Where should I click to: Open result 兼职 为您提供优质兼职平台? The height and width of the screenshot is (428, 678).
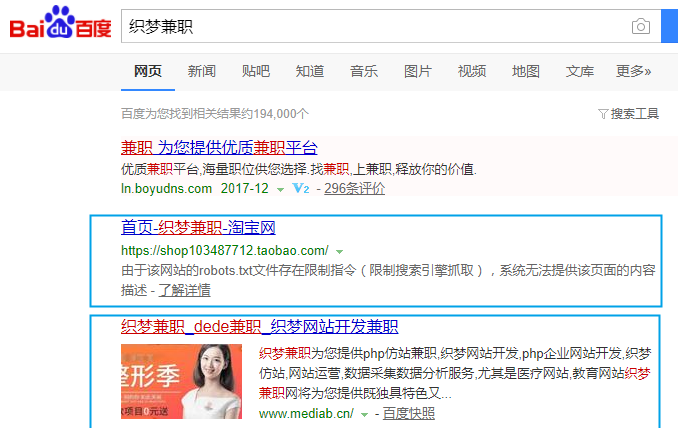point(219,148)
